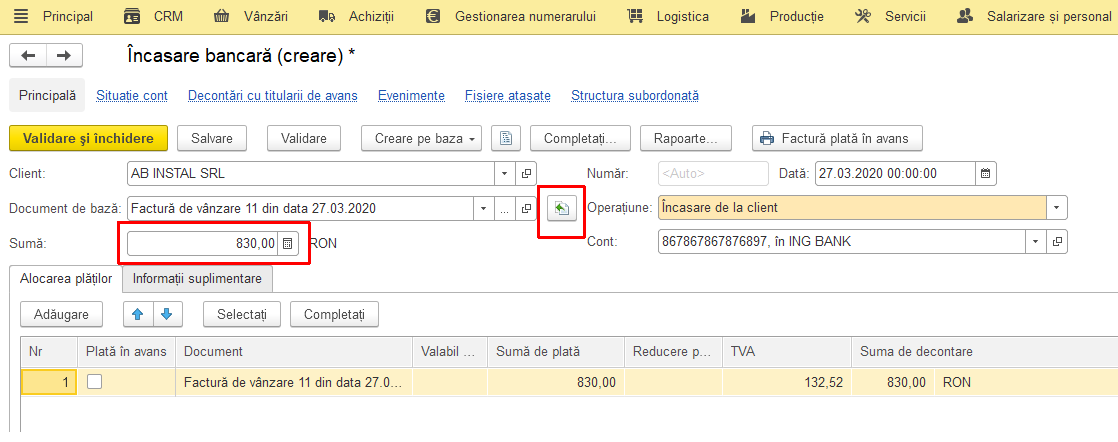Screen dimensions: 1118x442
Task: Open the calendar picker for Dată
Action: (985, 173)
